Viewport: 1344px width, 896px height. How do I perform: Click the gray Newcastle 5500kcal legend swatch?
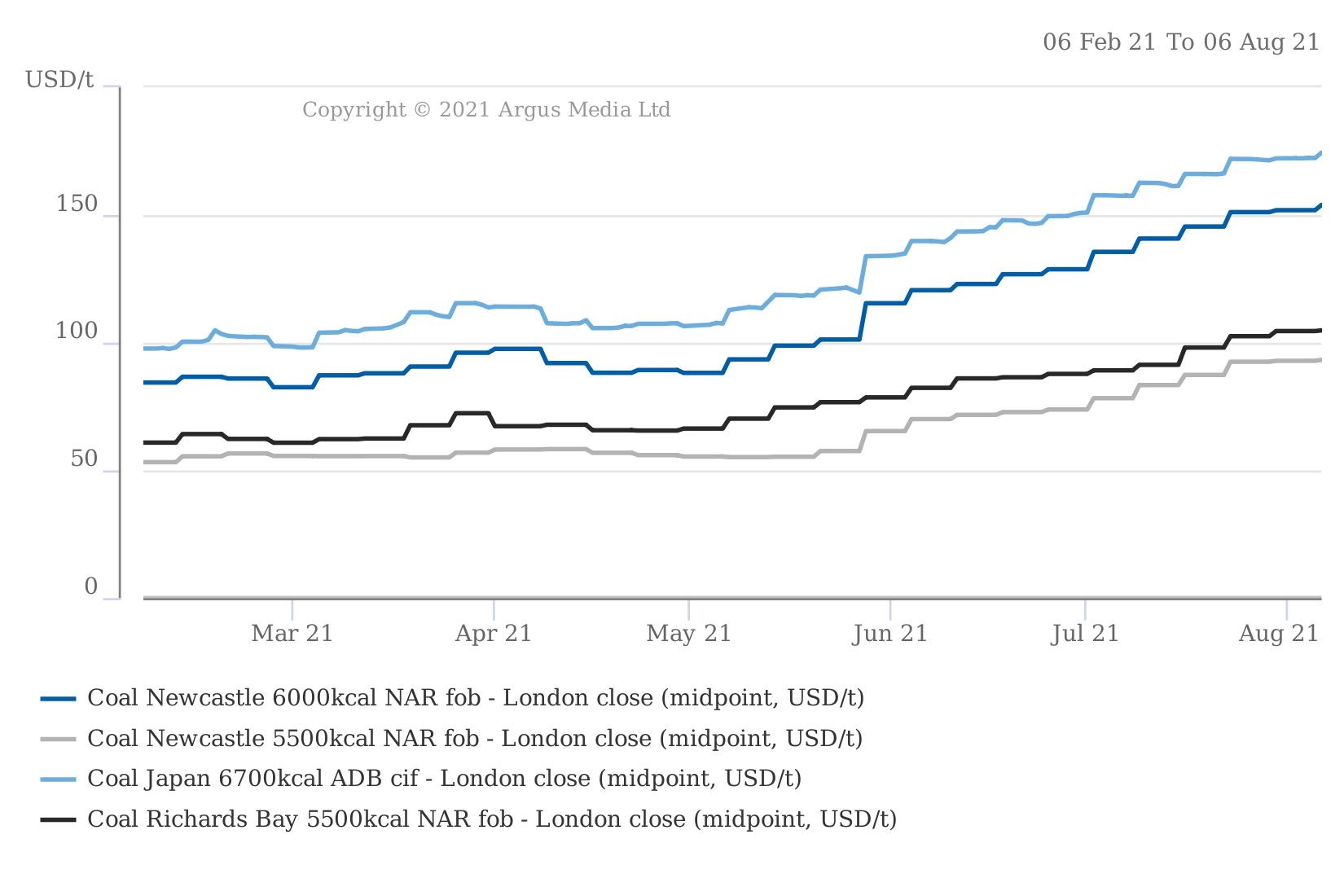pos(58,739)
